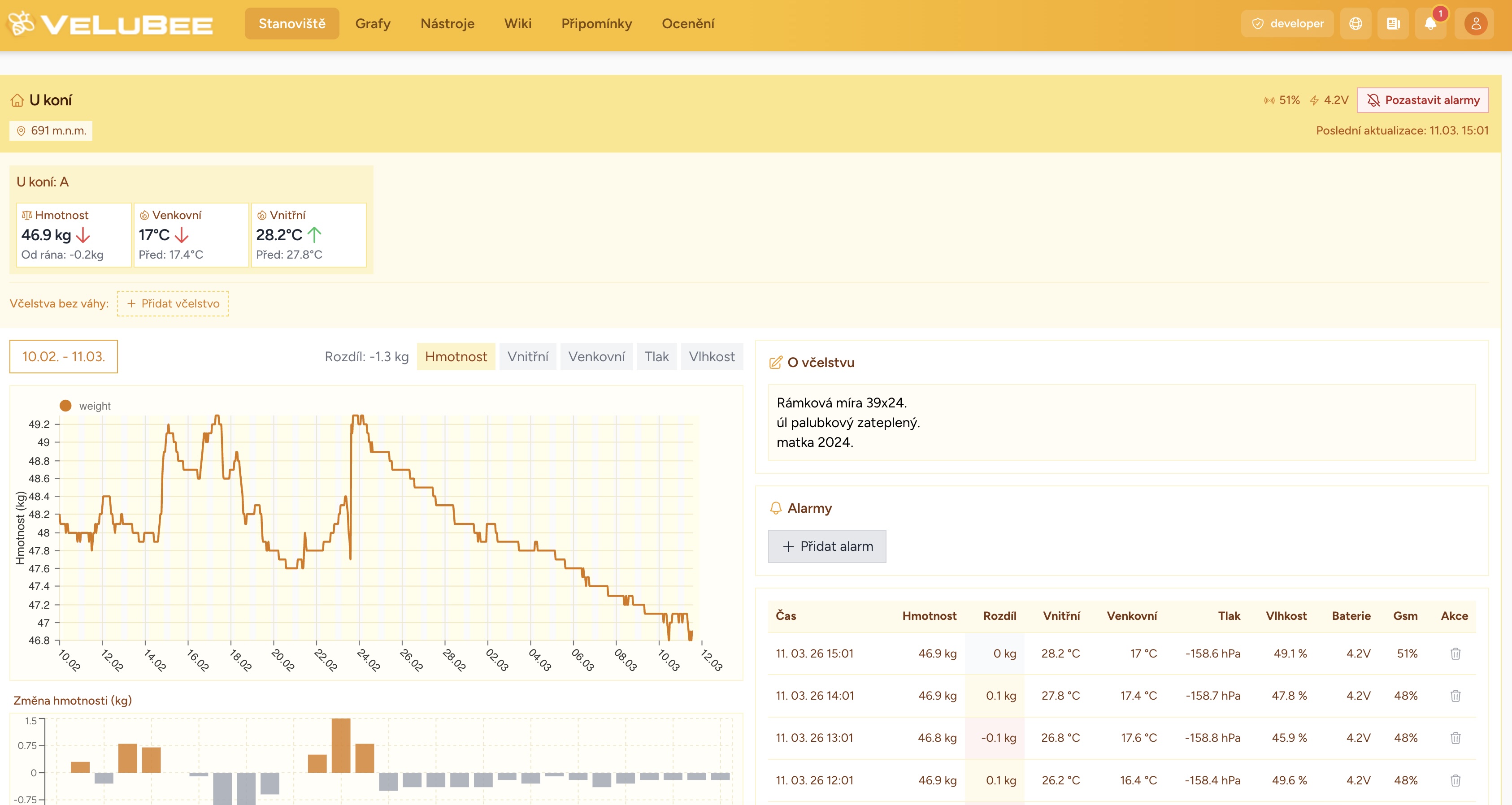
Task: Click the edit icon beside O včelstvu
Action: pyautogui.click(x=775, y=363)
